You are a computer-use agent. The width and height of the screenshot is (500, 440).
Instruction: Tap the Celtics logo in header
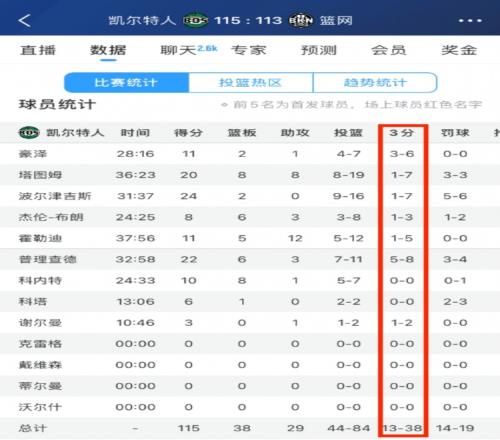[x=196, y=21]
